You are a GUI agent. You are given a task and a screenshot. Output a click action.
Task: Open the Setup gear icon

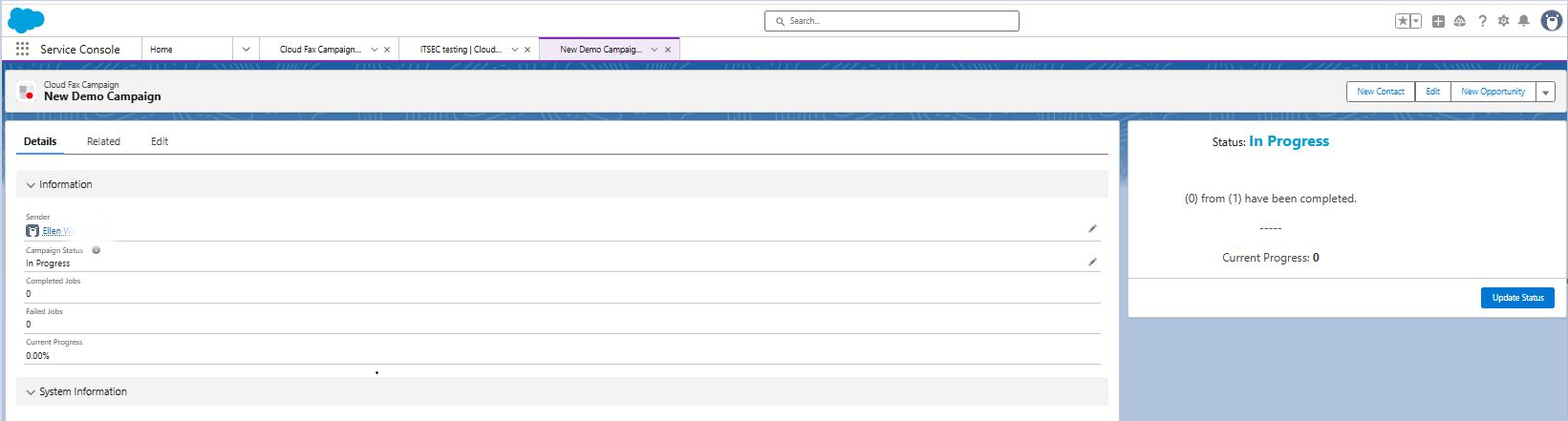click(x=1503, y=21)
